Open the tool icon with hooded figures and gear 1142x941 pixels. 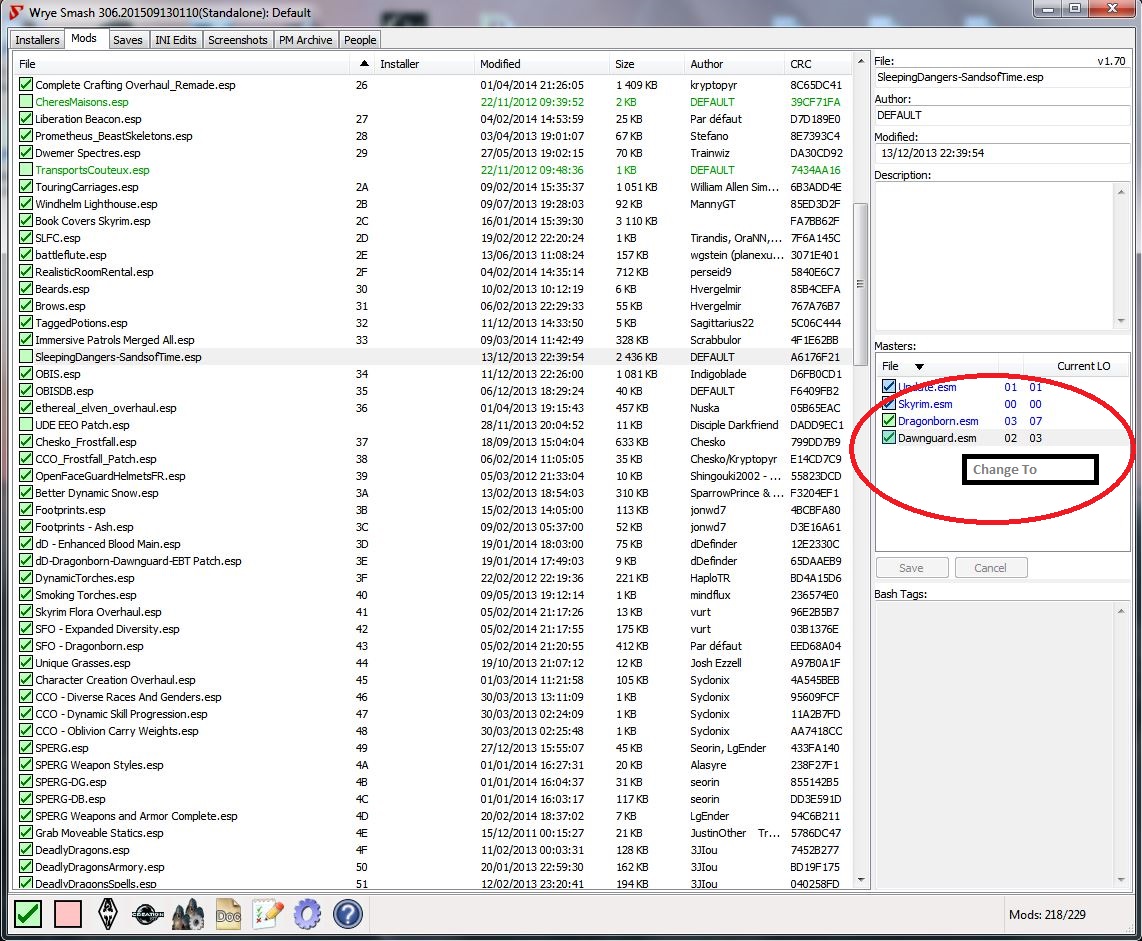click(x=188, y=914)
